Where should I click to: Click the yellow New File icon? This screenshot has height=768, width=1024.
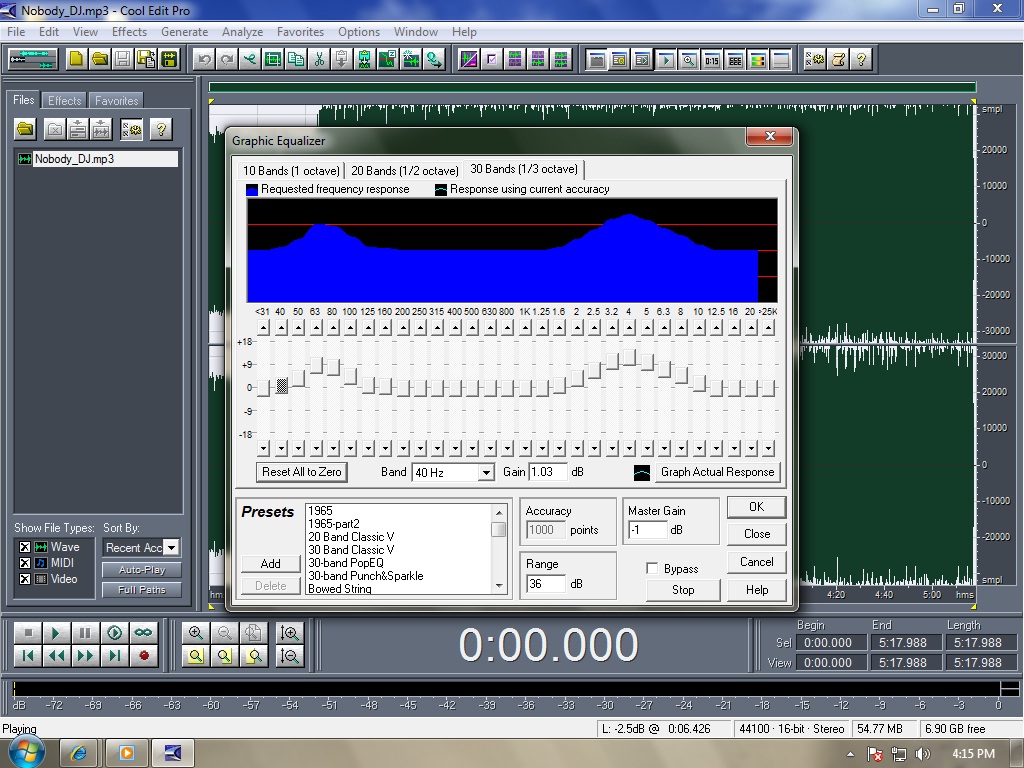click(77, 60)
